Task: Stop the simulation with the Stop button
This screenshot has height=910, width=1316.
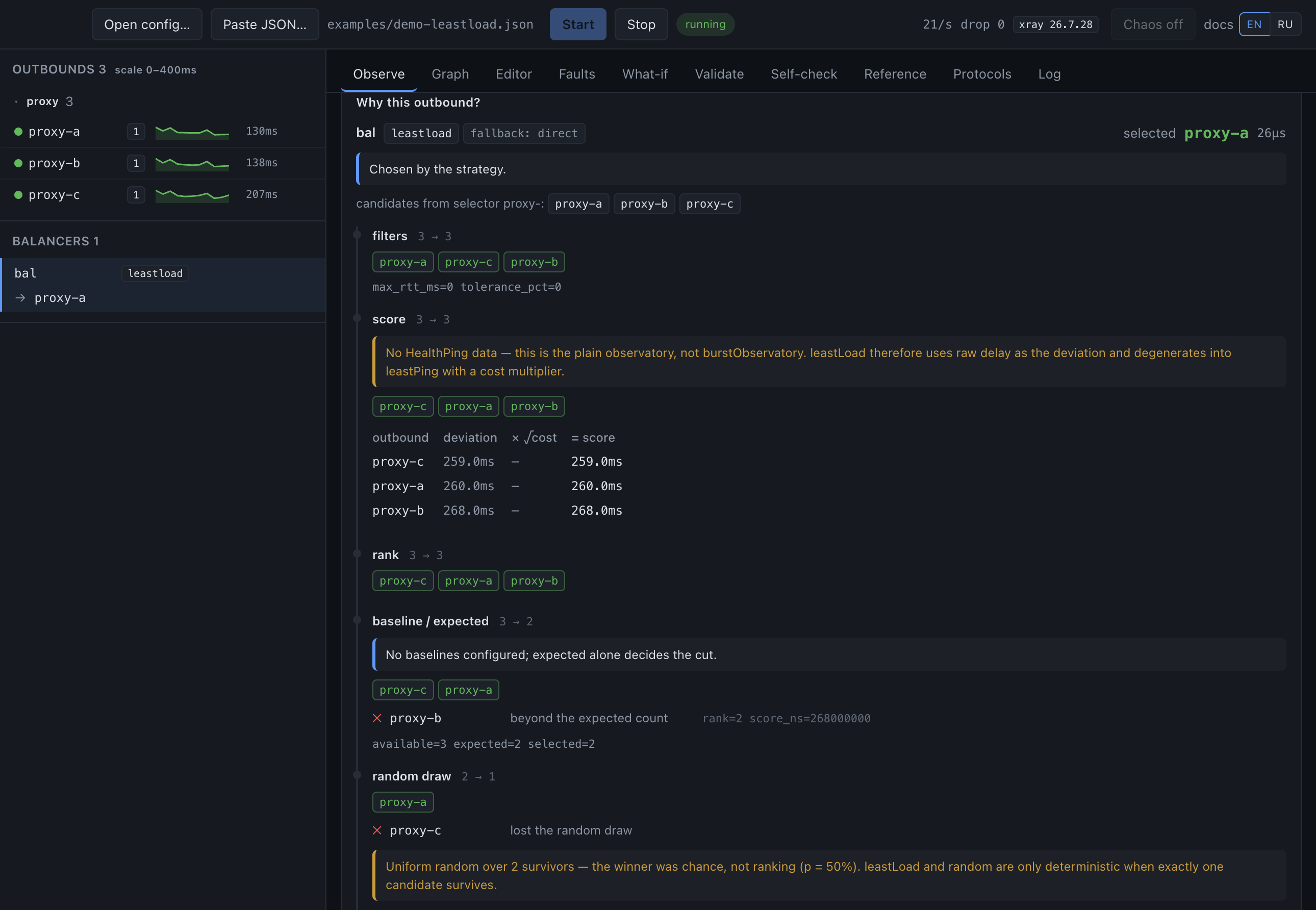Action: point(642,24)
